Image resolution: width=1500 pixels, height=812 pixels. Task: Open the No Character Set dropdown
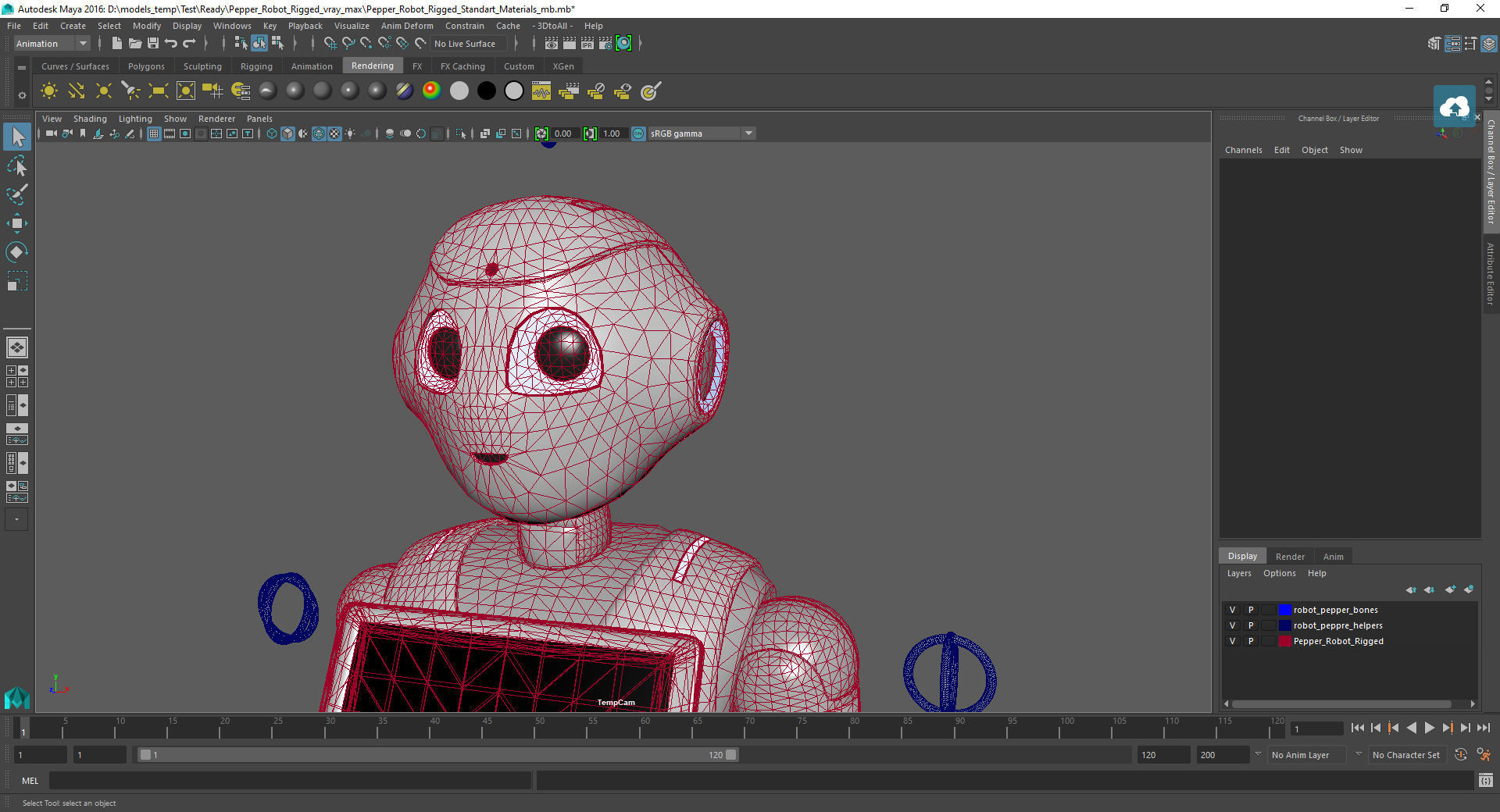(1406, 755)
